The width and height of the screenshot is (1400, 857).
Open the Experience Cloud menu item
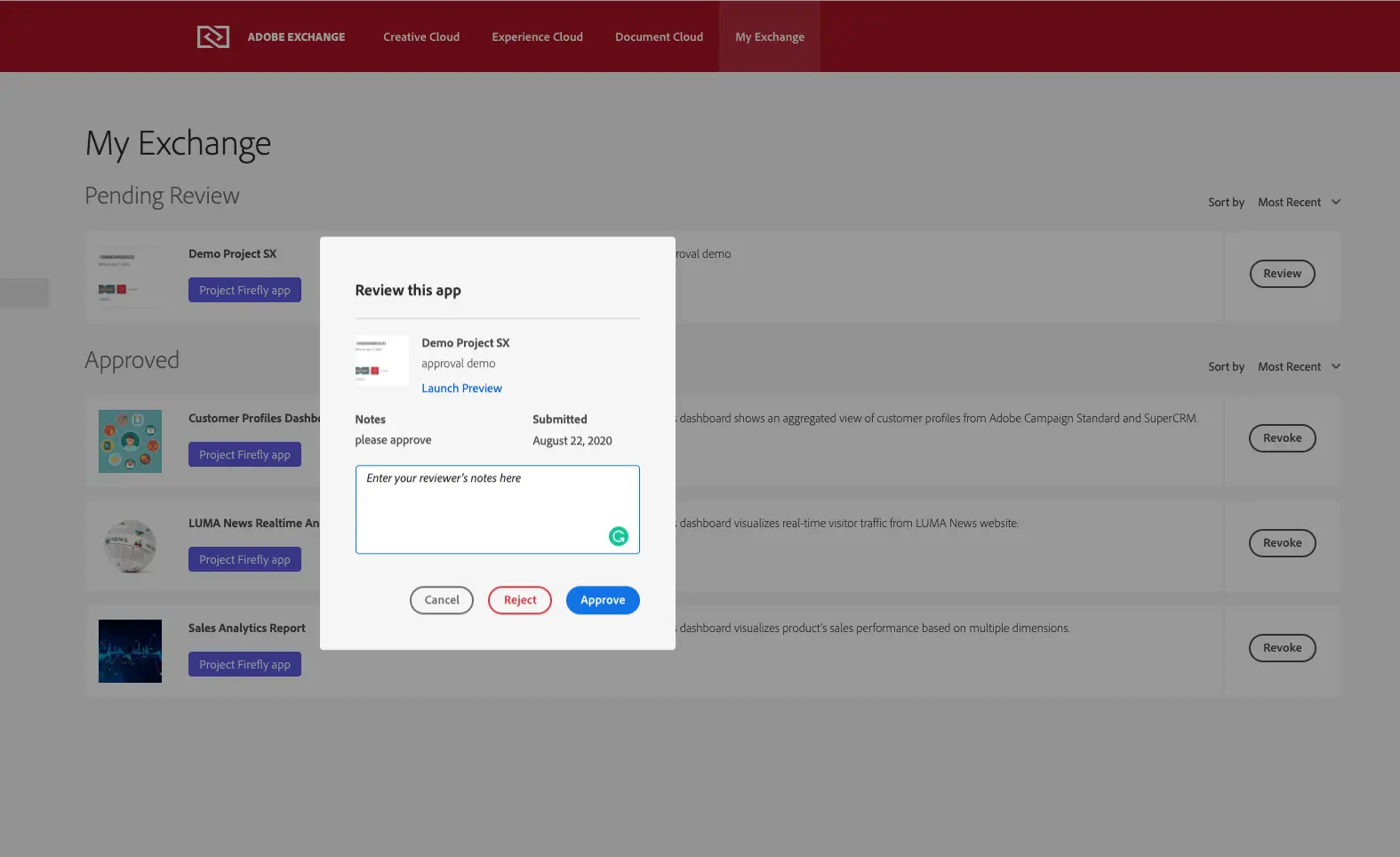[537, 37]
